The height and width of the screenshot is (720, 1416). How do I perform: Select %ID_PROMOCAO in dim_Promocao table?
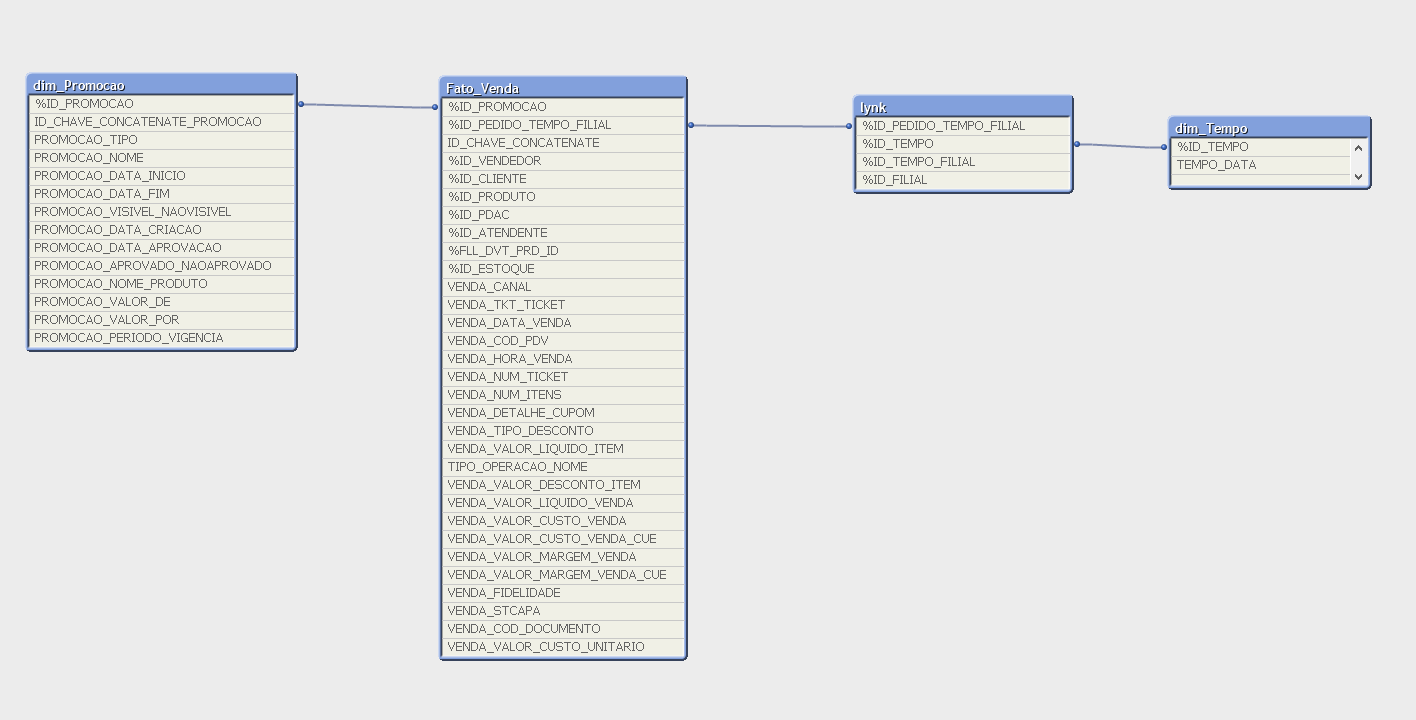point(162,104)
